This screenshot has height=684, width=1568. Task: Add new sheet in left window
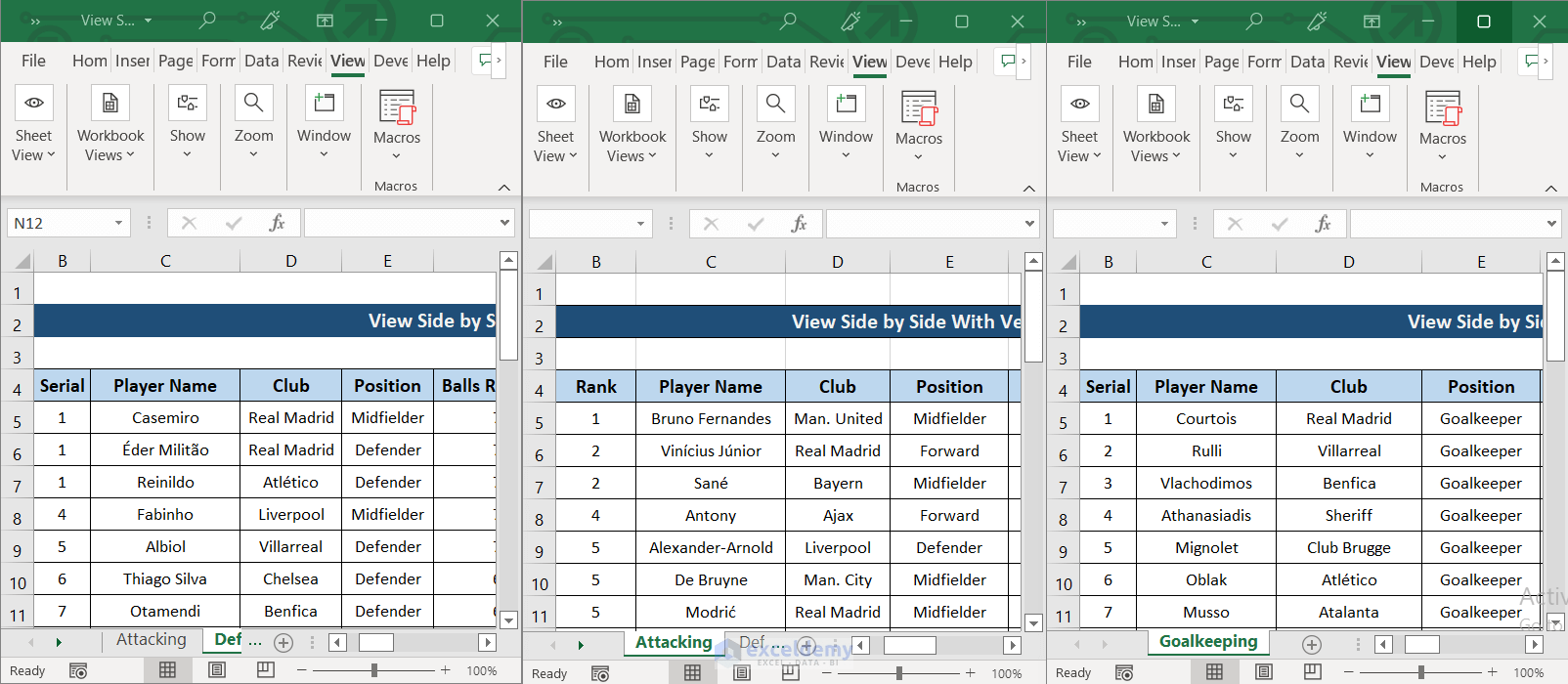click(x=283, y=642)
